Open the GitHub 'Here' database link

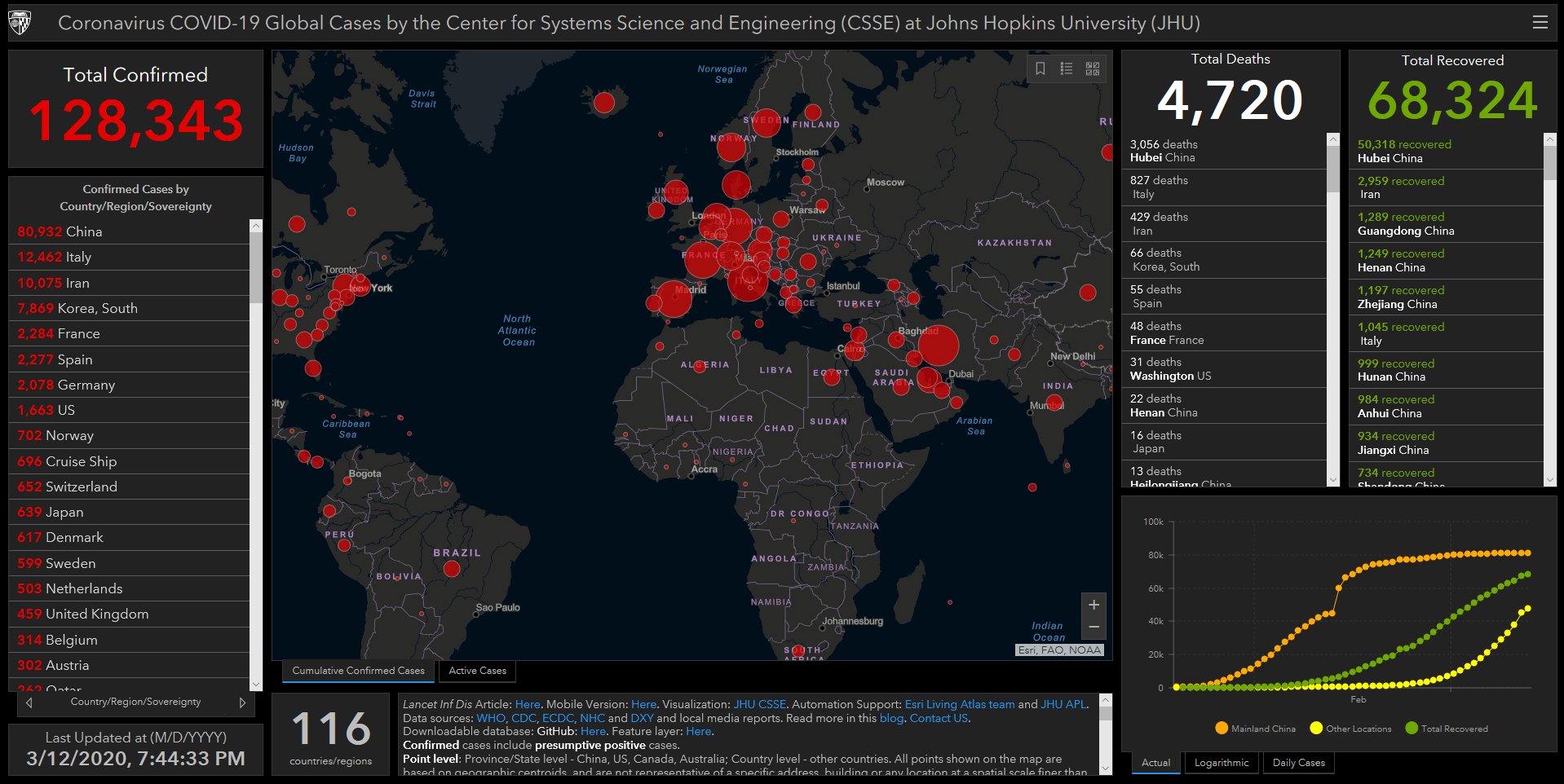tap(593, 732)
